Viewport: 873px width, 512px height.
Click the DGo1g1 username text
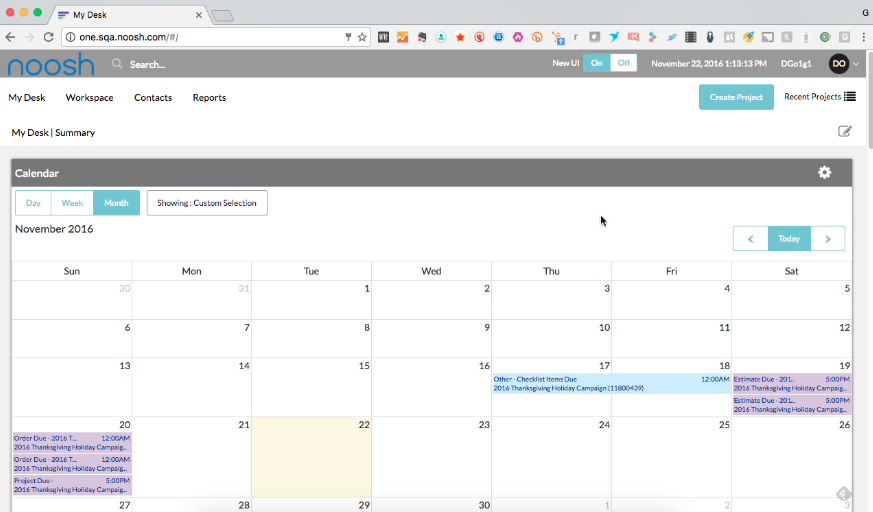796,63
